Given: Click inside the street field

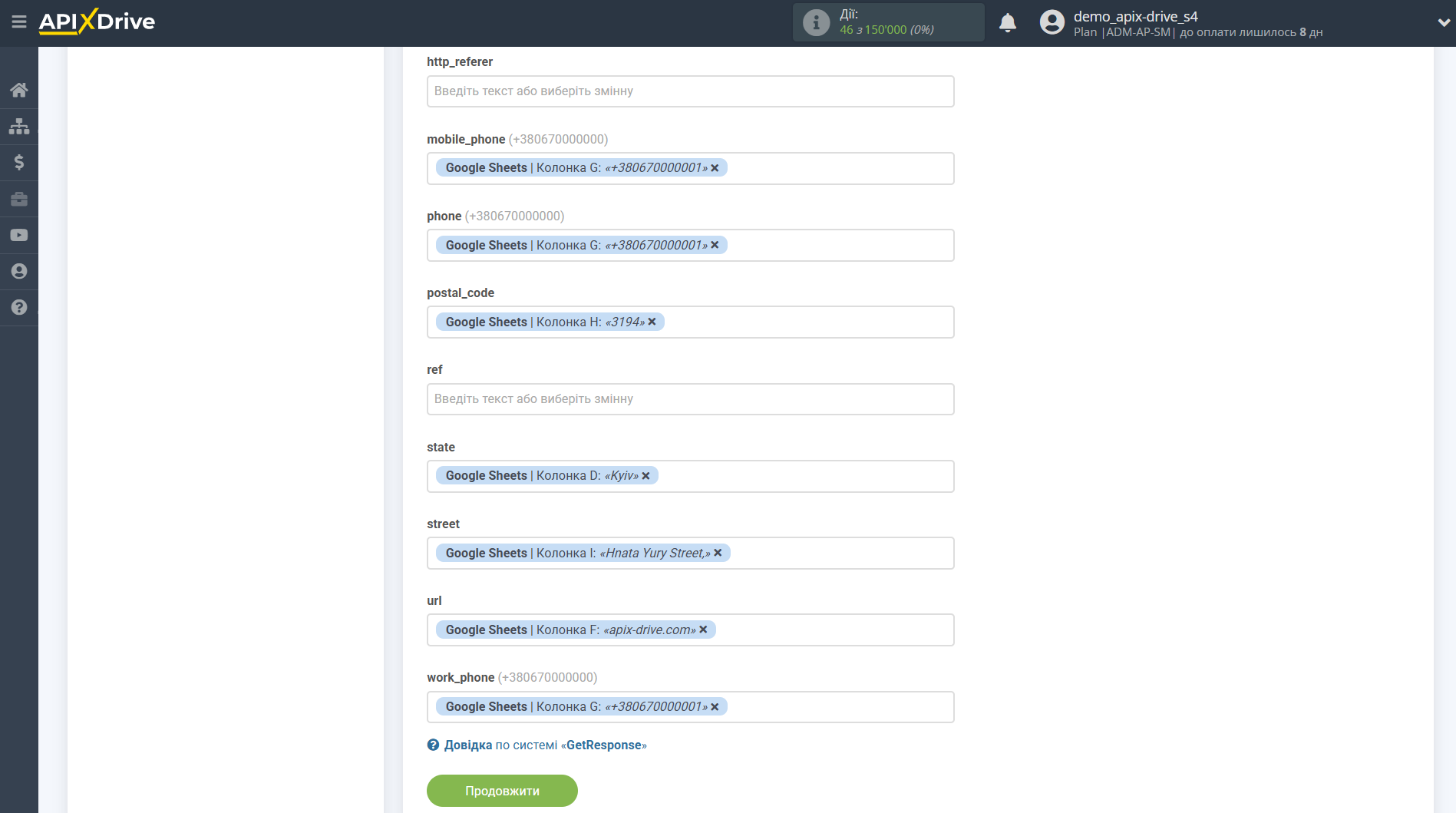Looking at the screenshot, I should (x=690, y=553).
